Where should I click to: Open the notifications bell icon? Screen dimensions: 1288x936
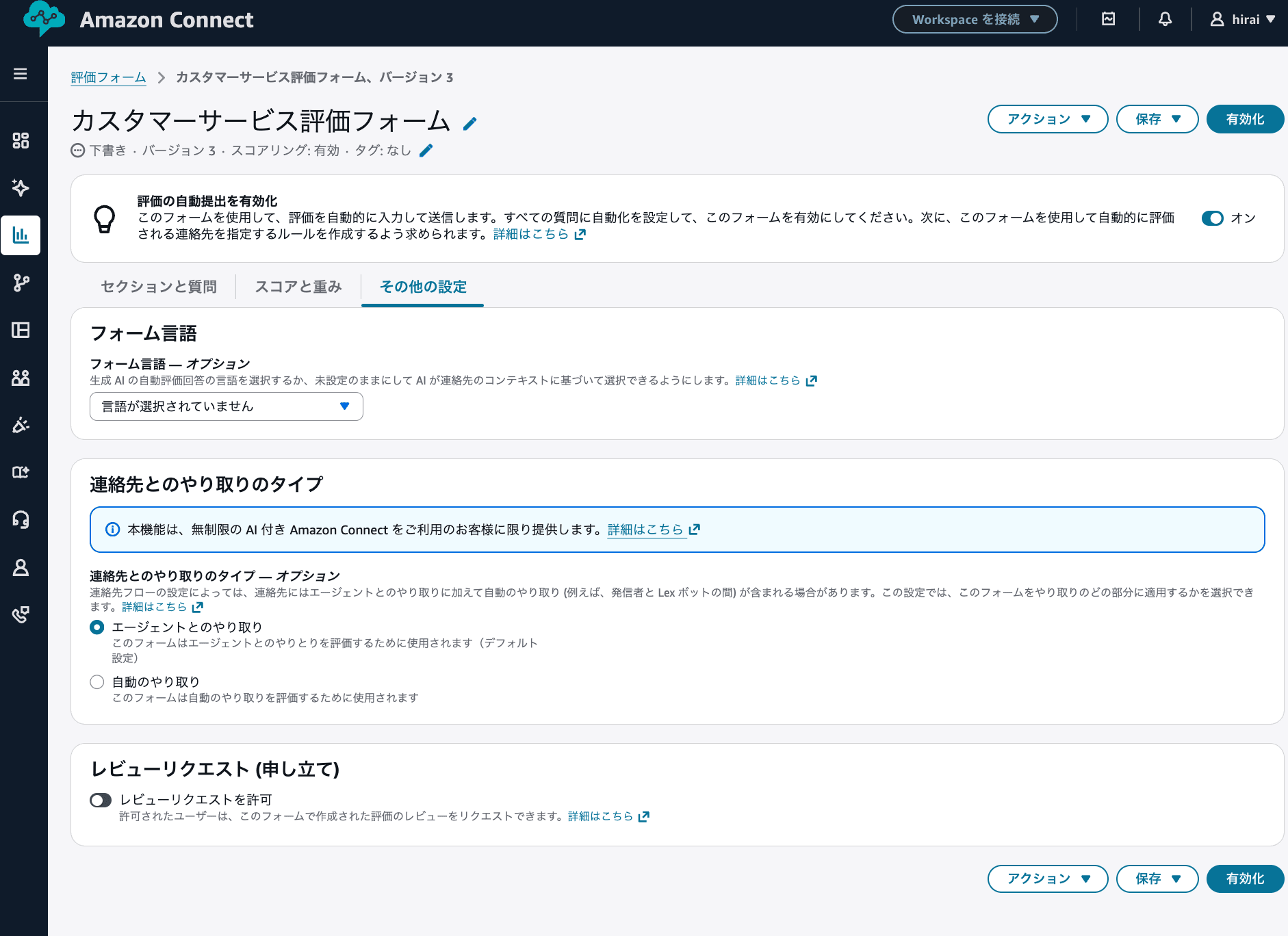1165,19
